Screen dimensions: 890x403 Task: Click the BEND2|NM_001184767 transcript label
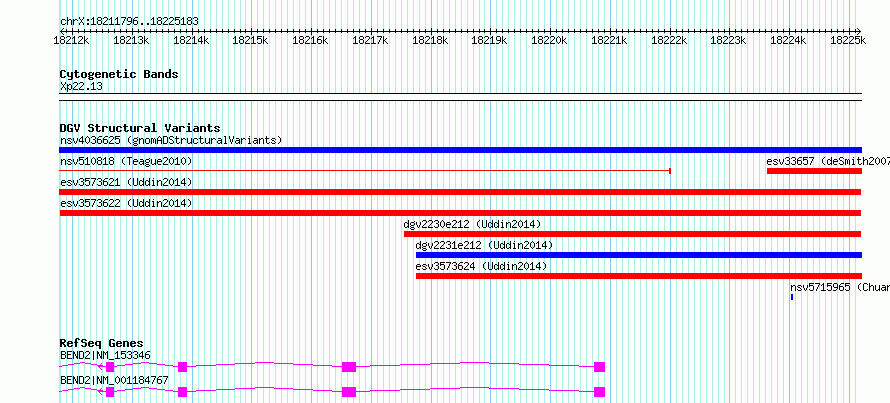[114, 380]
